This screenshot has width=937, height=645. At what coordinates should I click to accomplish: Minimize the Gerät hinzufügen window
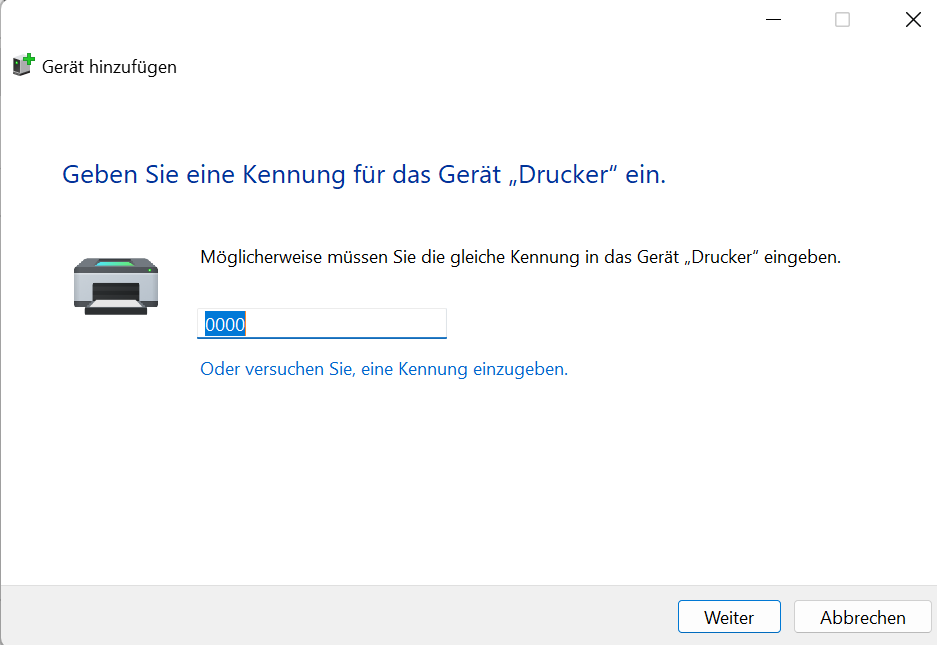[x=773, y=20]
